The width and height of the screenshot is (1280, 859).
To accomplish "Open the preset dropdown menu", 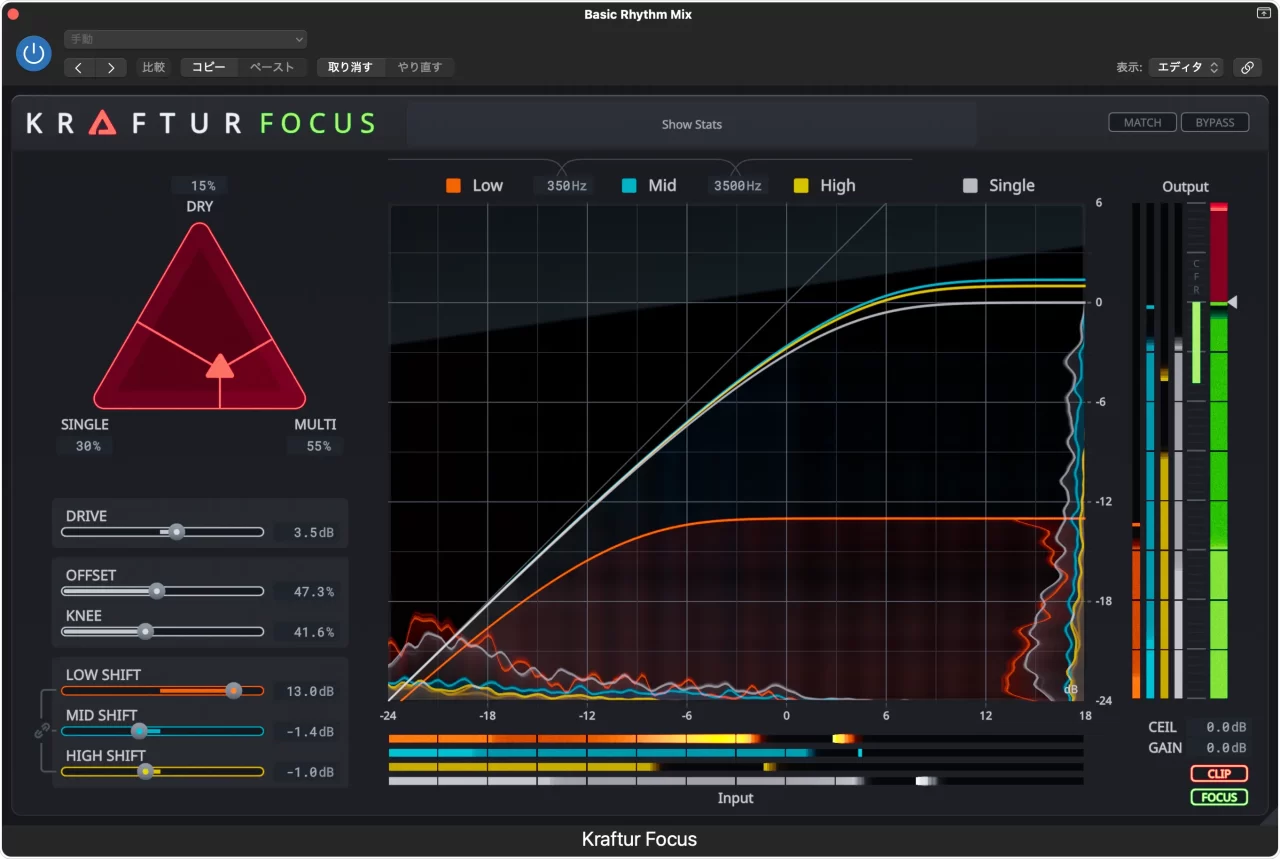I will 185,39.
